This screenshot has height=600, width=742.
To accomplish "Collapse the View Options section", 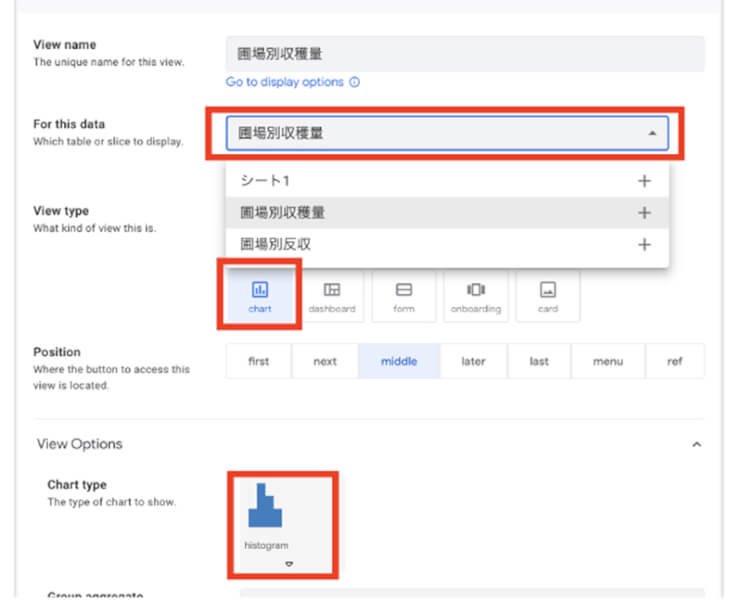I will click(x=697, y=444).
